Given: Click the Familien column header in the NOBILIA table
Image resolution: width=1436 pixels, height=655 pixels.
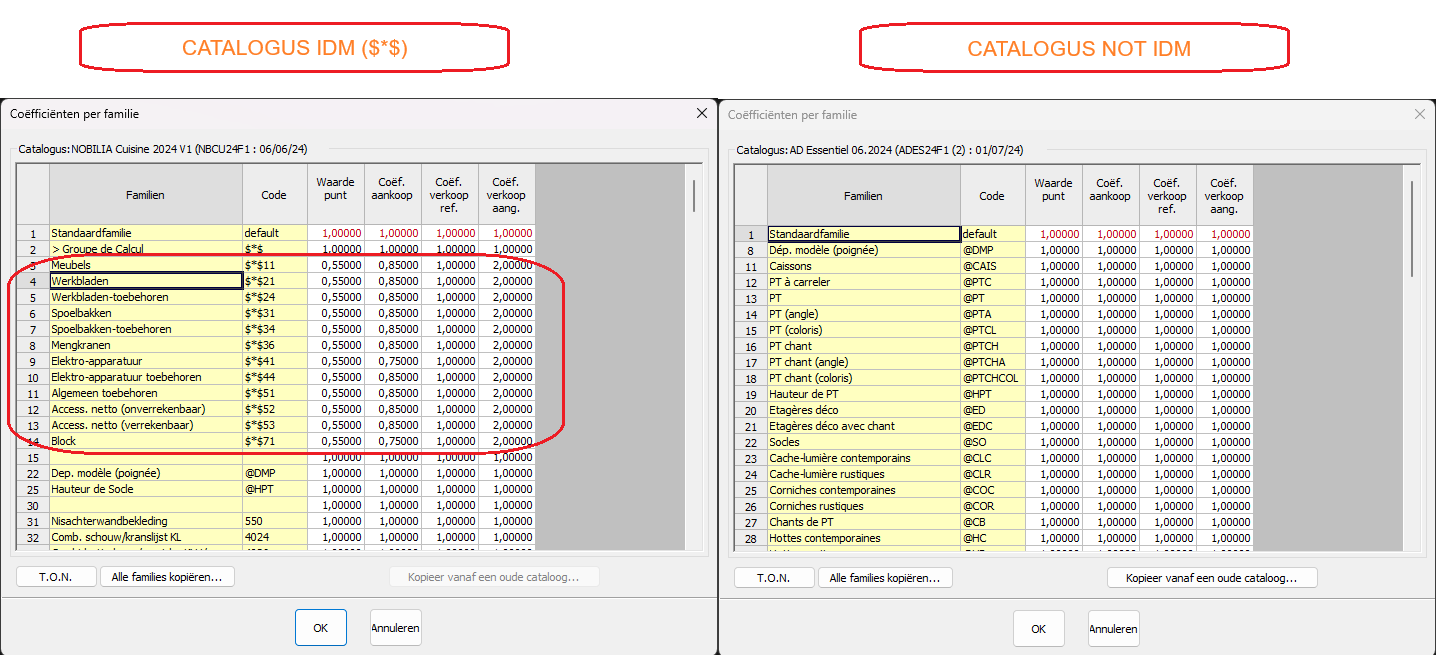Looking at the screenshot, I should pyautogui.click(x=146, y=195).
